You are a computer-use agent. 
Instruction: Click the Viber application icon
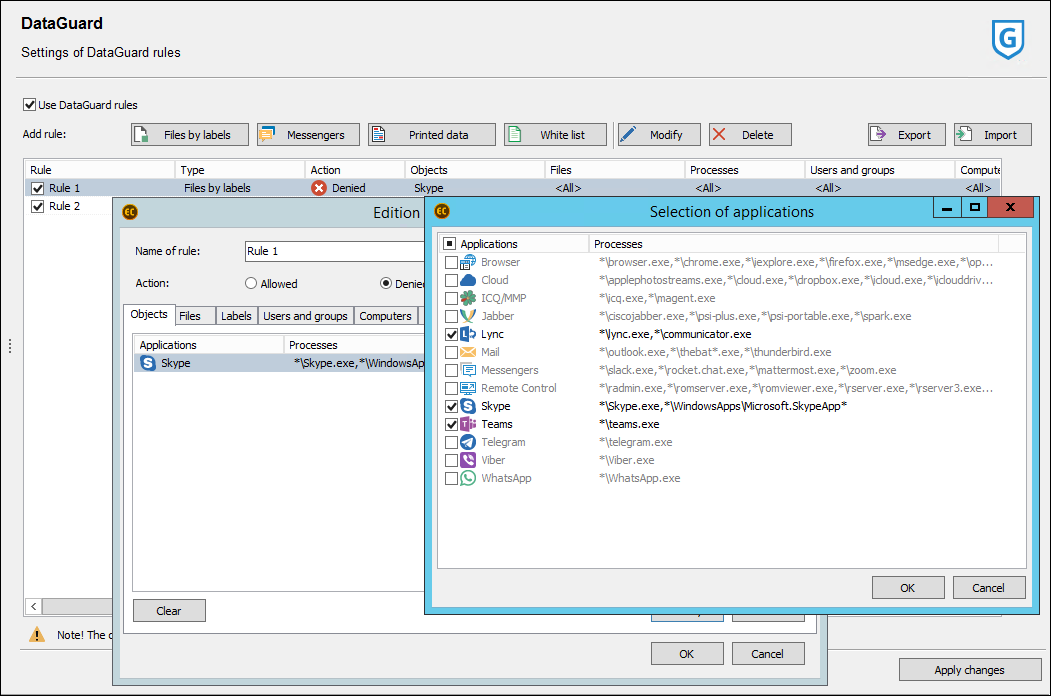(468, 460)
